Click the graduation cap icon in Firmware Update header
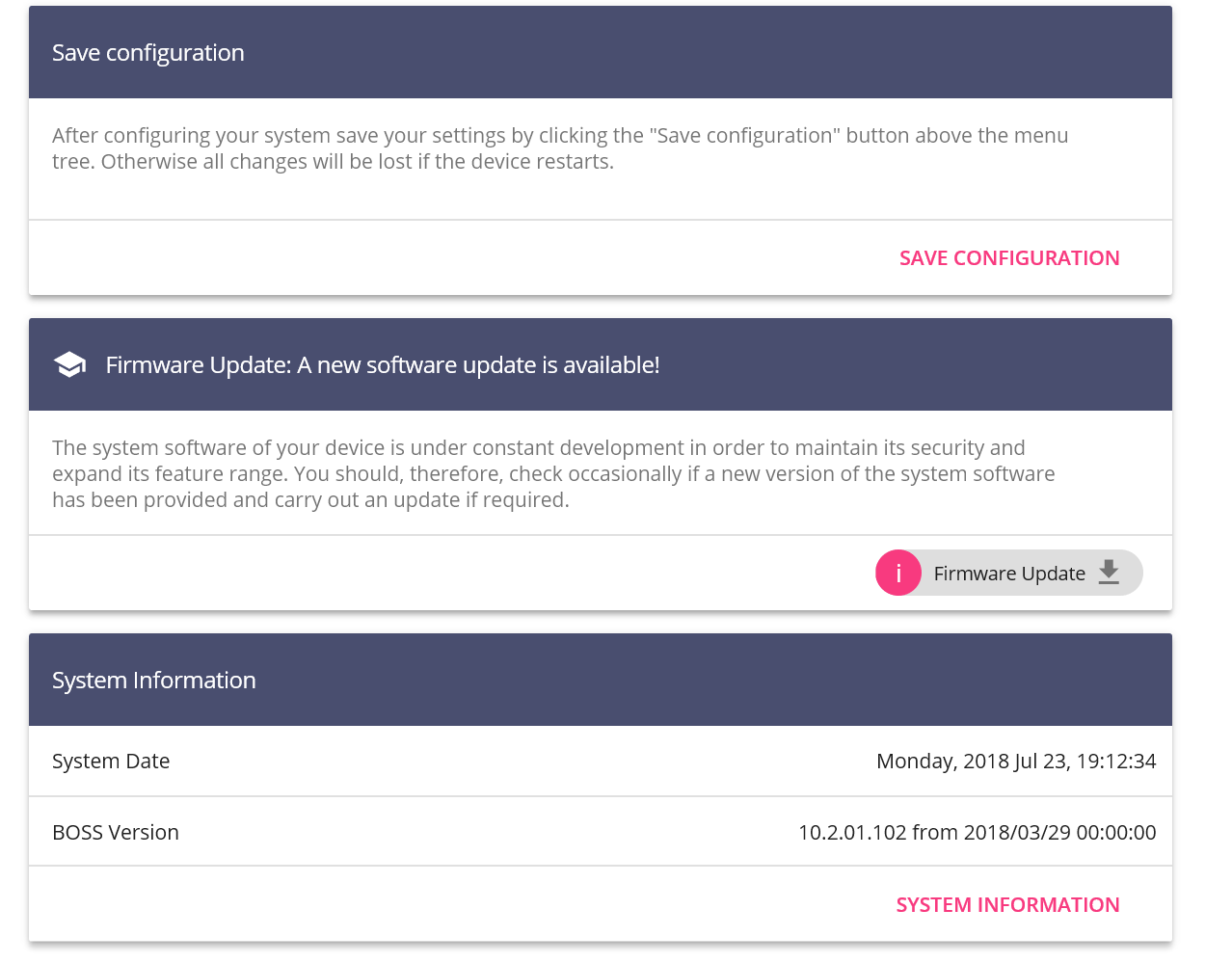 pyautogui.click(x=69, y=365)
